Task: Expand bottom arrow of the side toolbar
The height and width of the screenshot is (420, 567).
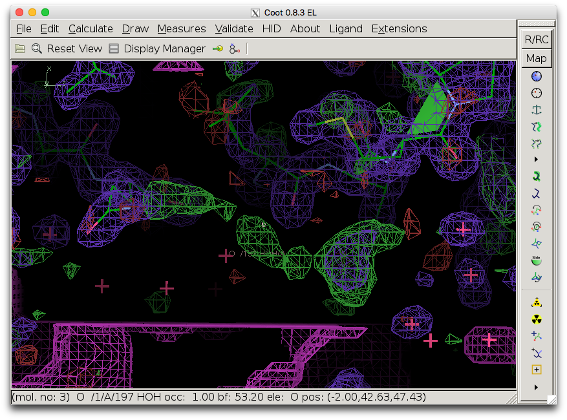Action: click(536, 387)
